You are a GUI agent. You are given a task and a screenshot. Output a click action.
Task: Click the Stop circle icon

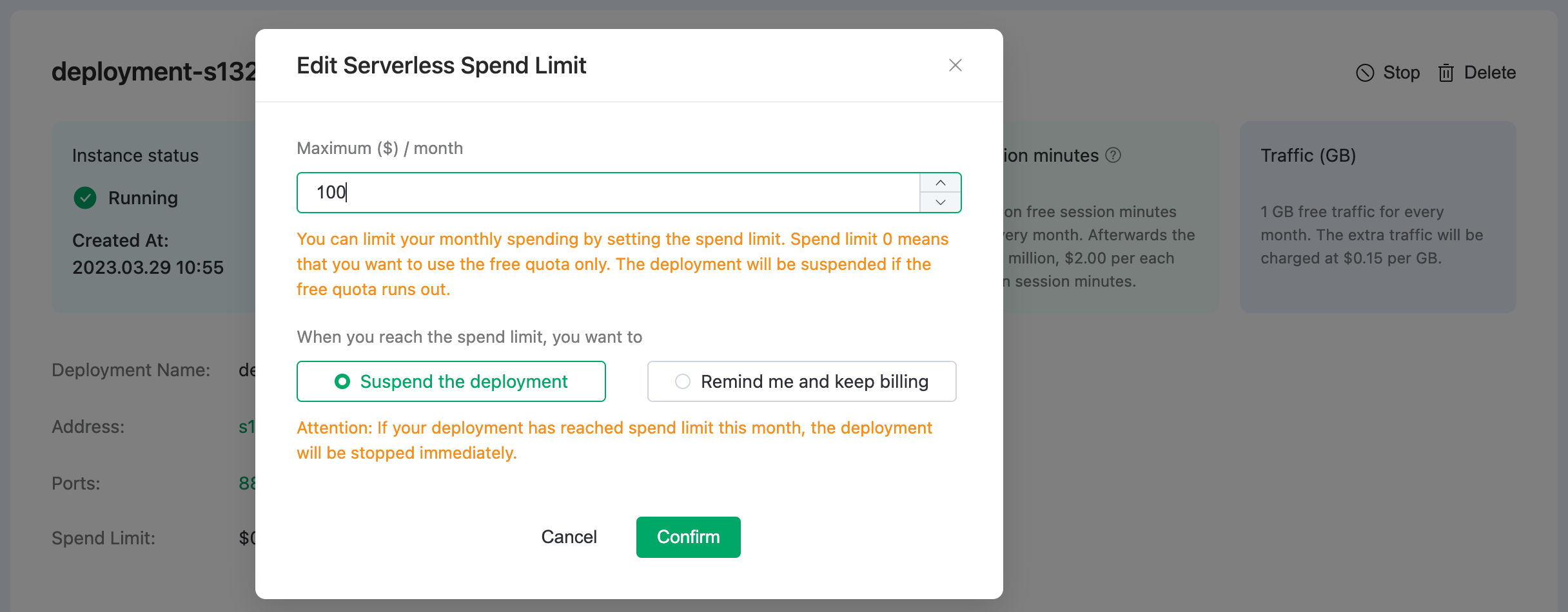coord(1364,73)
